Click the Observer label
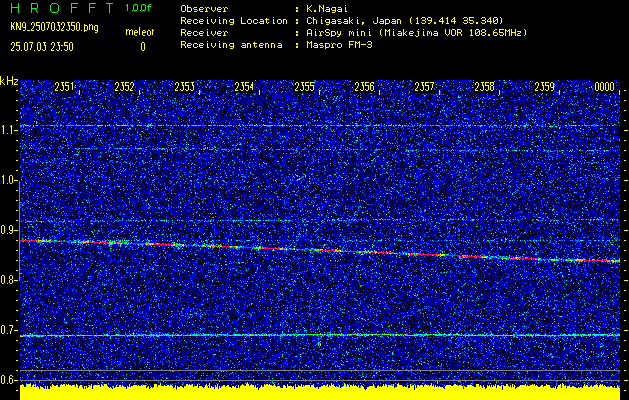629x400 pixels. click(204, 9)
